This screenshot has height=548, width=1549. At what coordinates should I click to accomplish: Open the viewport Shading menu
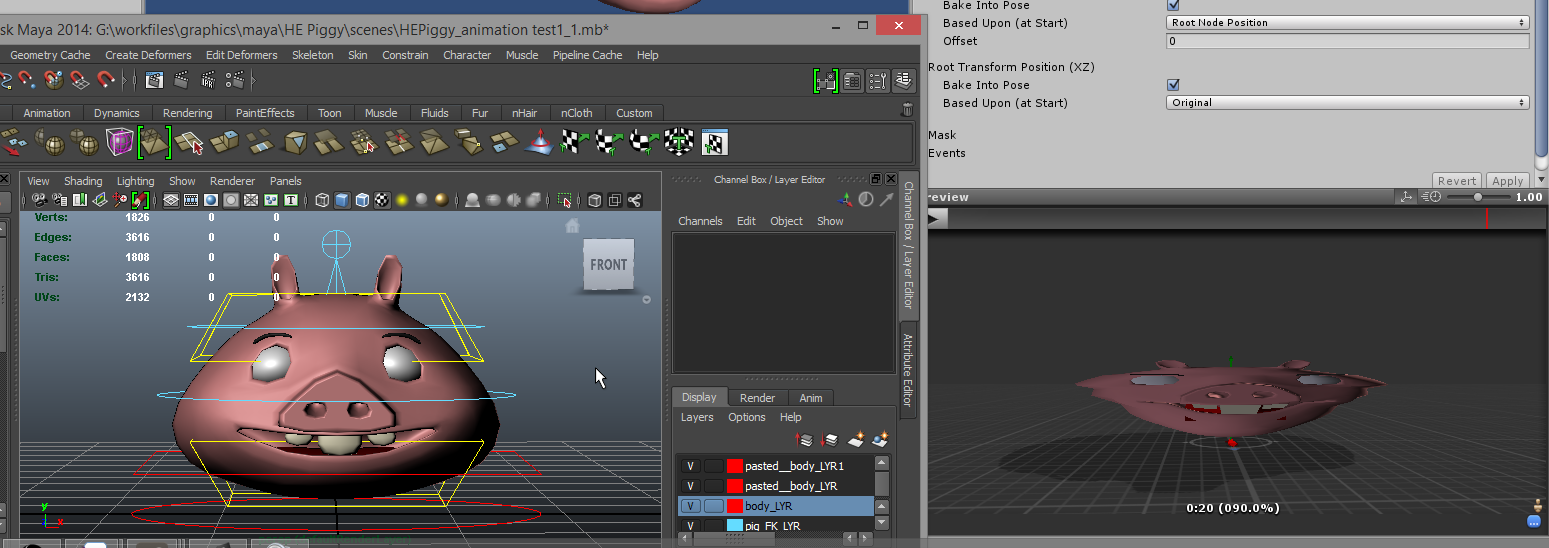pos(83,181)
